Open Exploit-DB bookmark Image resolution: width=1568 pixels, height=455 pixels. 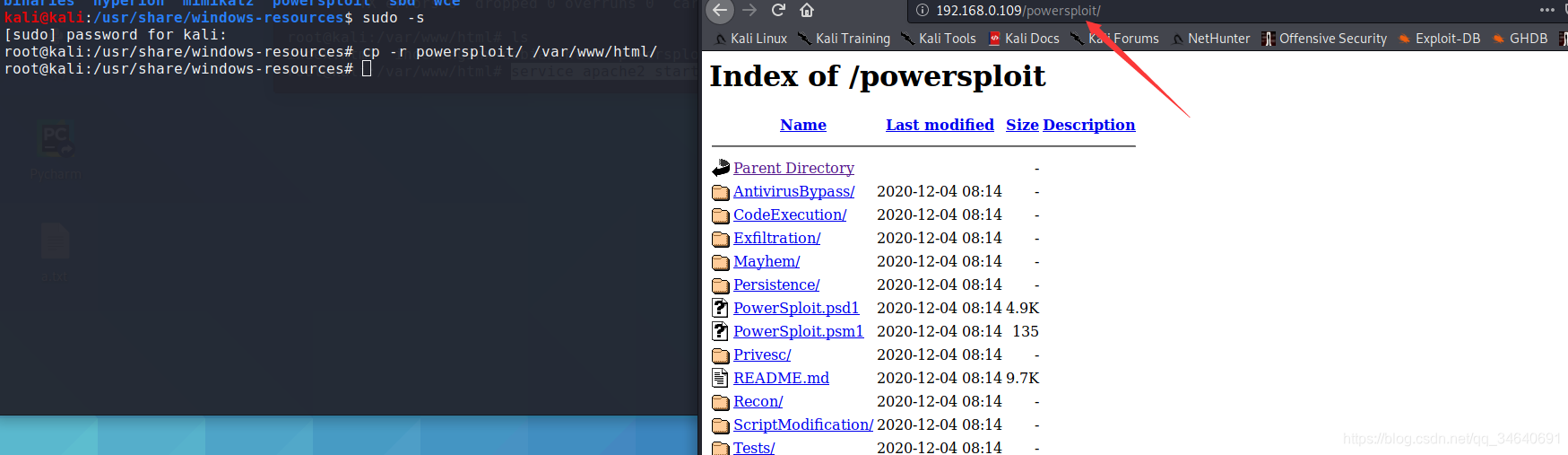(1440, 39)
